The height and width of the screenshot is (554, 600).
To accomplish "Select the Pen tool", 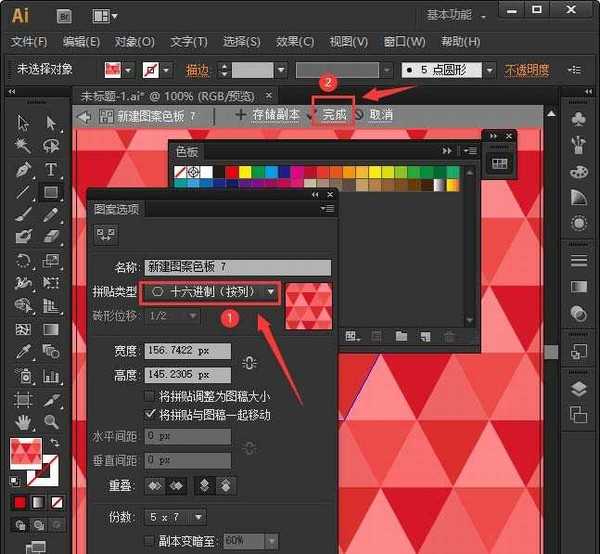I will point(24,170).
